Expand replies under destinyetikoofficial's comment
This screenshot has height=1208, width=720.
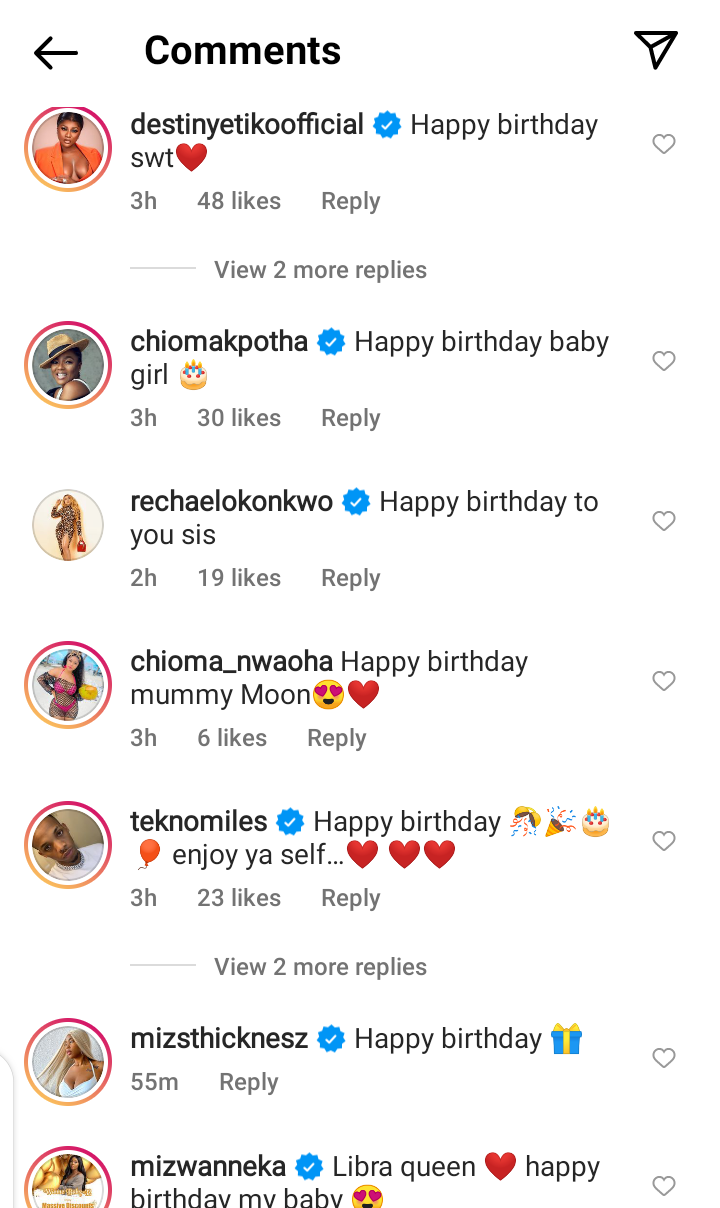pos(320,270)
